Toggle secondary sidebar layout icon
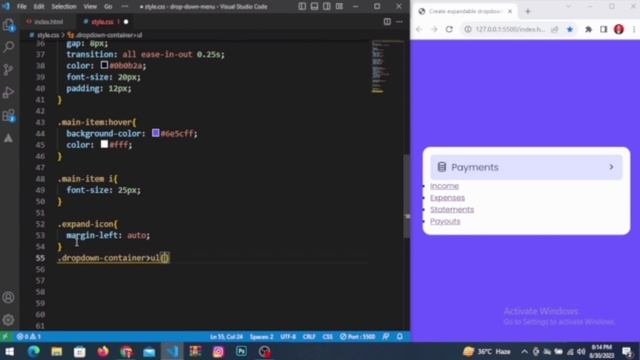Viewport: 640px width, 360px height. pos(327,7)
